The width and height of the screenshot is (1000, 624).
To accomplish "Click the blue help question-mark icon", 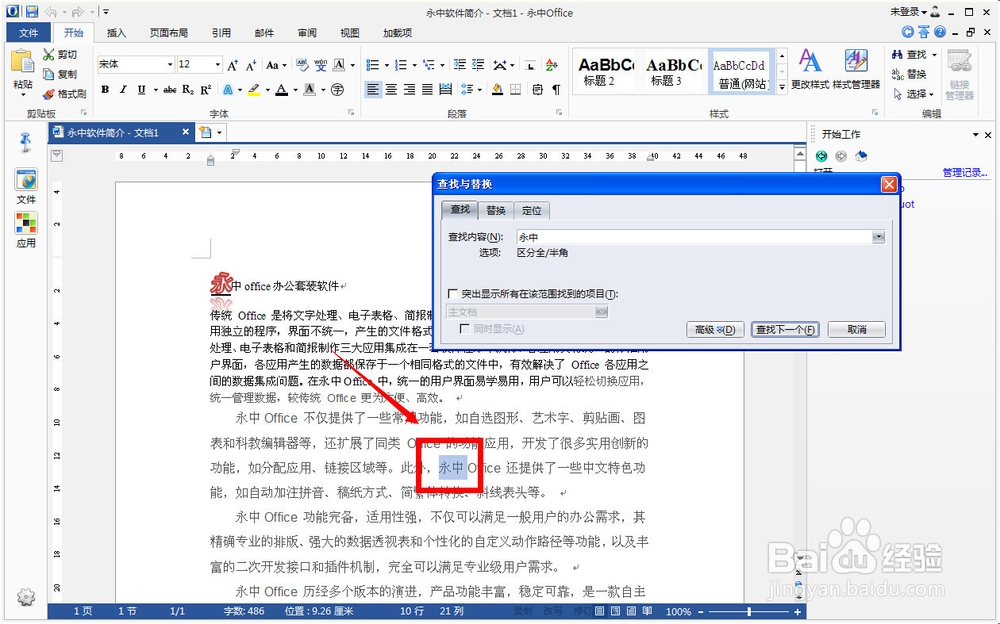I will pos(940,32).
